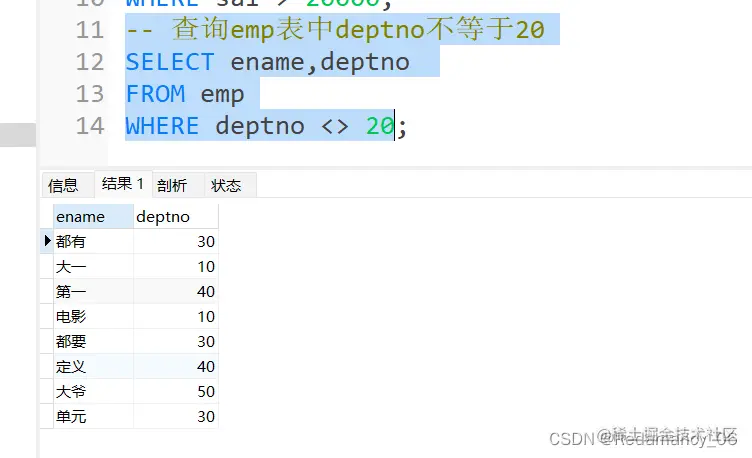The image size is (752, 458).
Task: Select deptno value 30 in 单元 row
Action: [x=176, y=416]
